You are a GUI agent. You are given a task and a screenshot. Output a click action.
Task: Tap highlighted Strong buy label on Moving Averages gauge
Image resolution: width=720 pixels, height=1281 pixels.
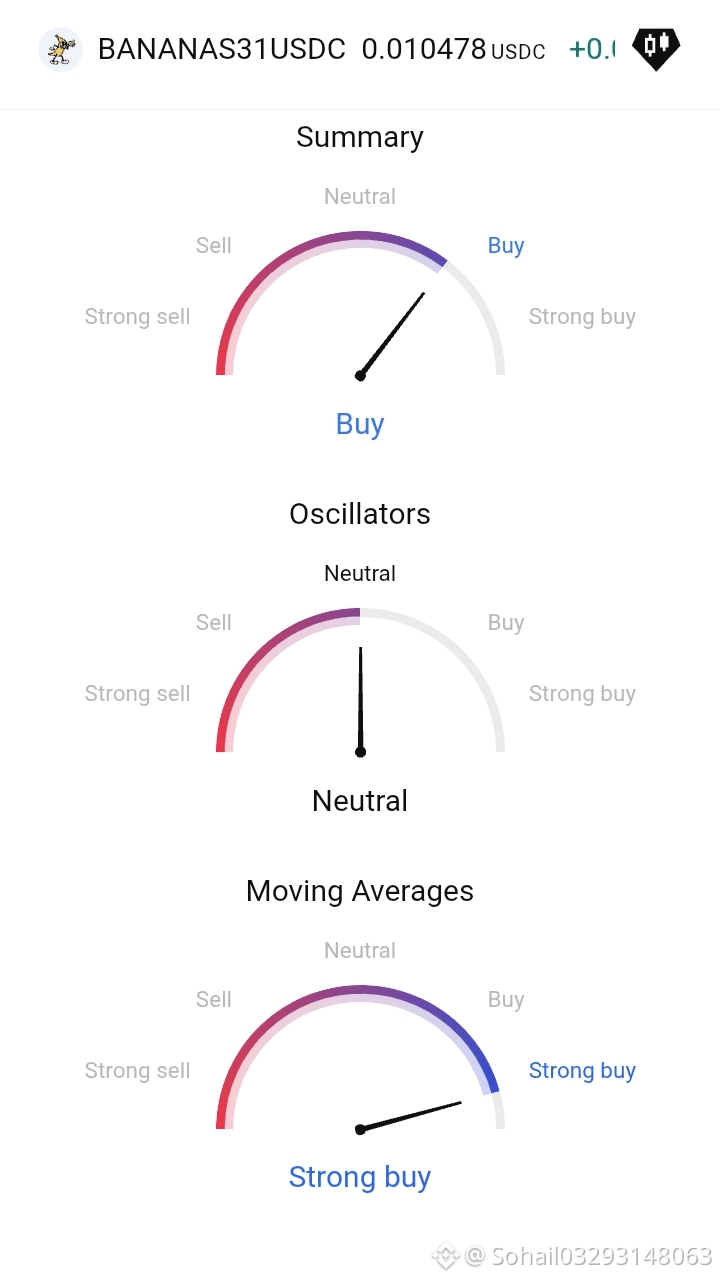[582, 1070]
